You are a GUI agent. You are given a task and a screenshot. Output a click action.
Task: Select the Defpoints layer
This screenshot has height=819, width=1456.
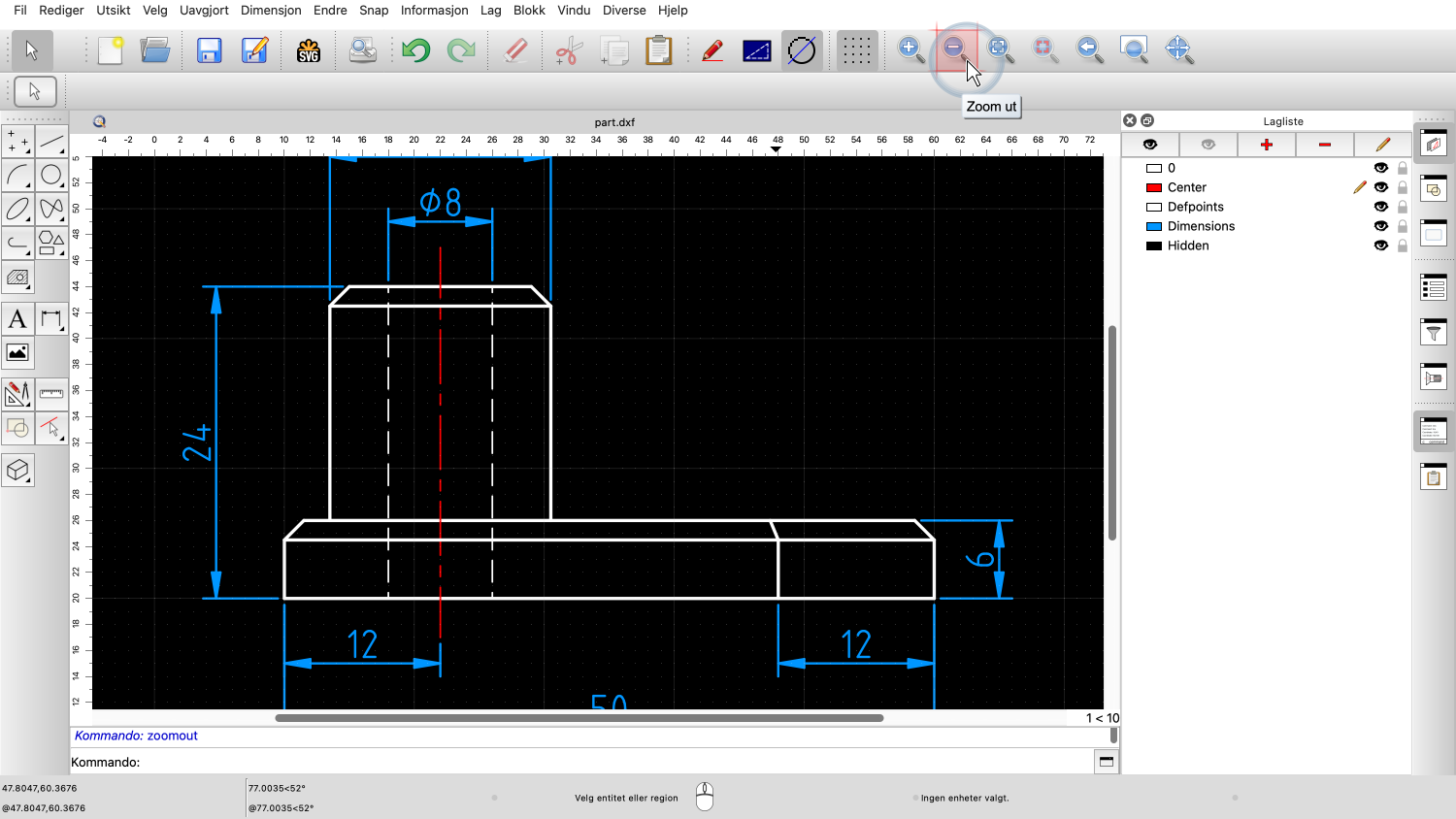(x=1195, y=207)
